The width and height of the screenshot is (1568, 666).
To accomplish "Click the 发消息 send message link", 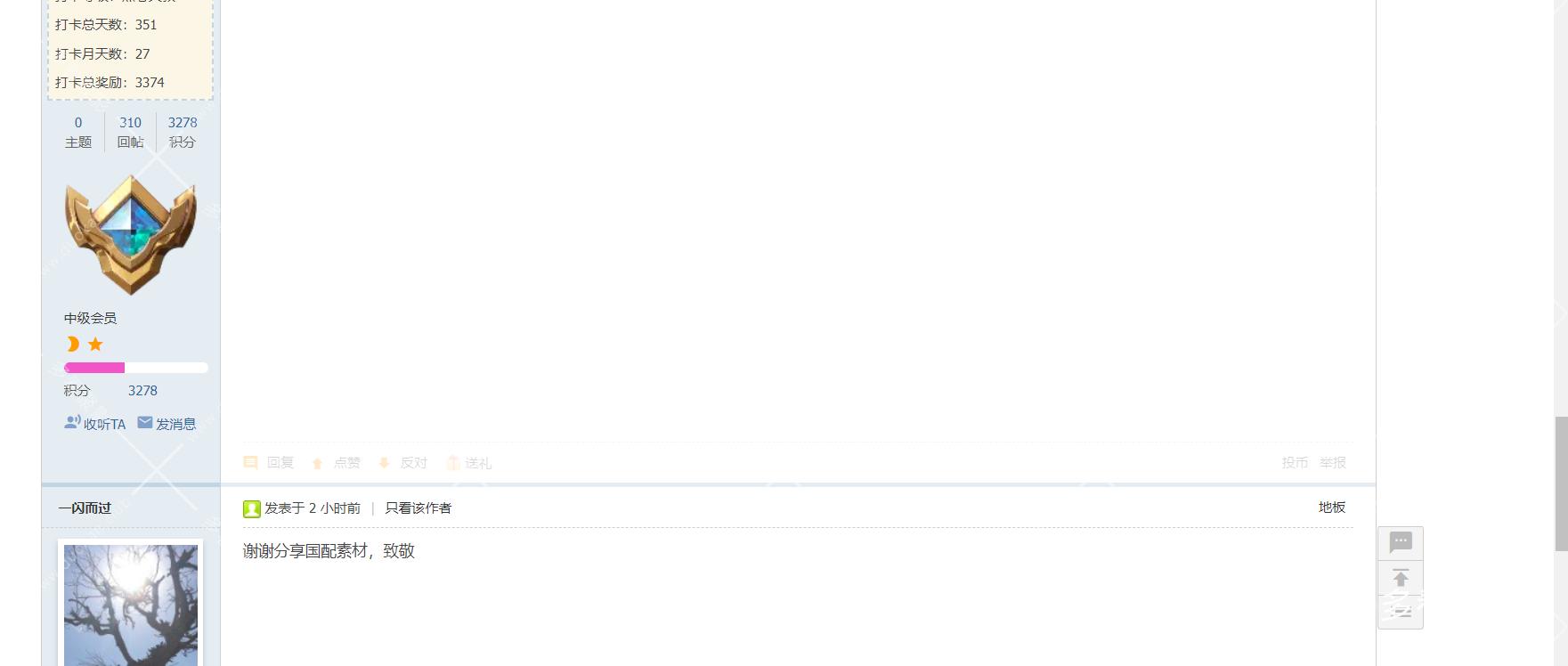I will pyautogui.click(x=167, y=424).
